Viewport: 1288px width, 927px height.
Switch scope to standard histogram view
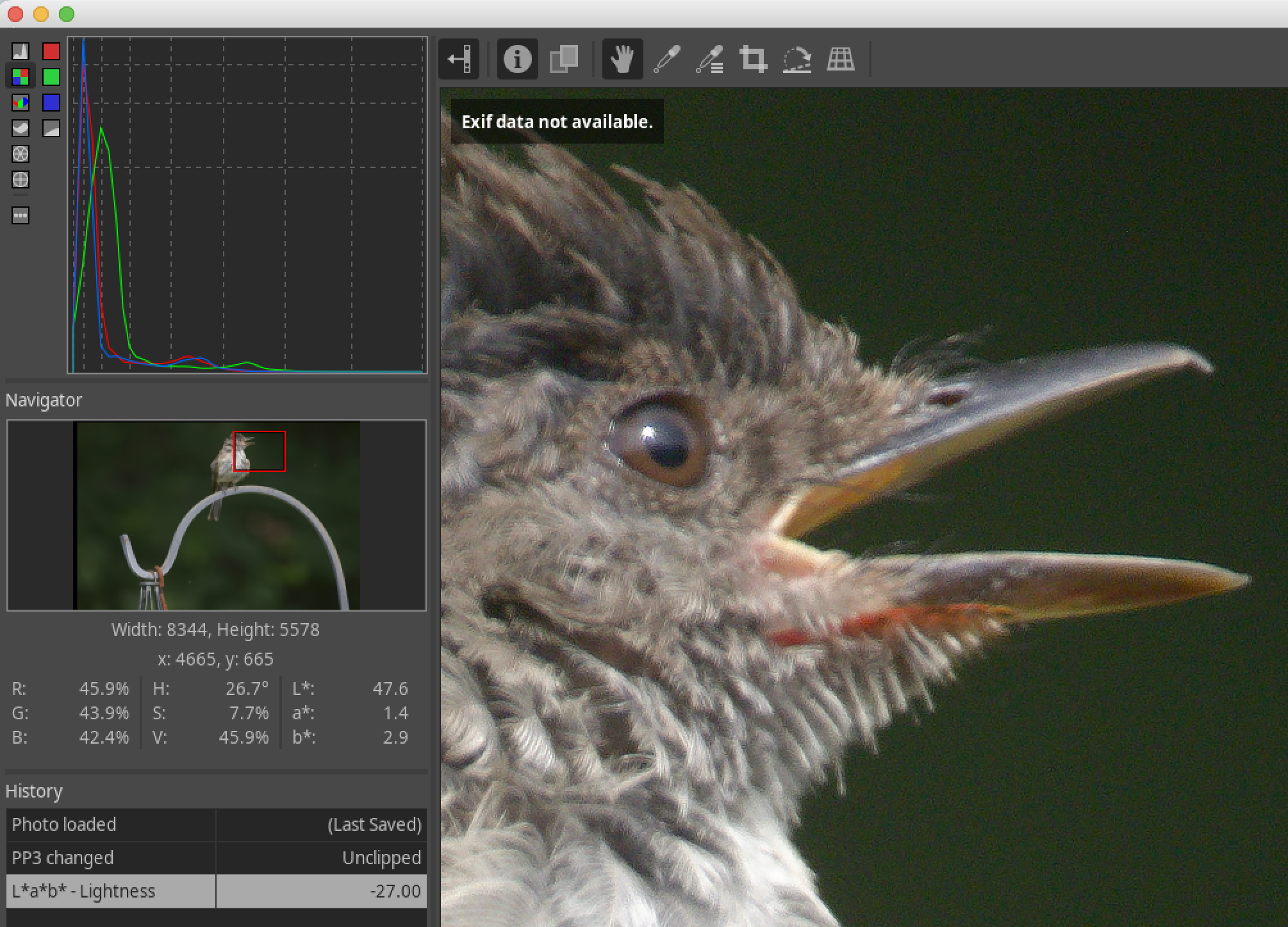tap(21, 51)
